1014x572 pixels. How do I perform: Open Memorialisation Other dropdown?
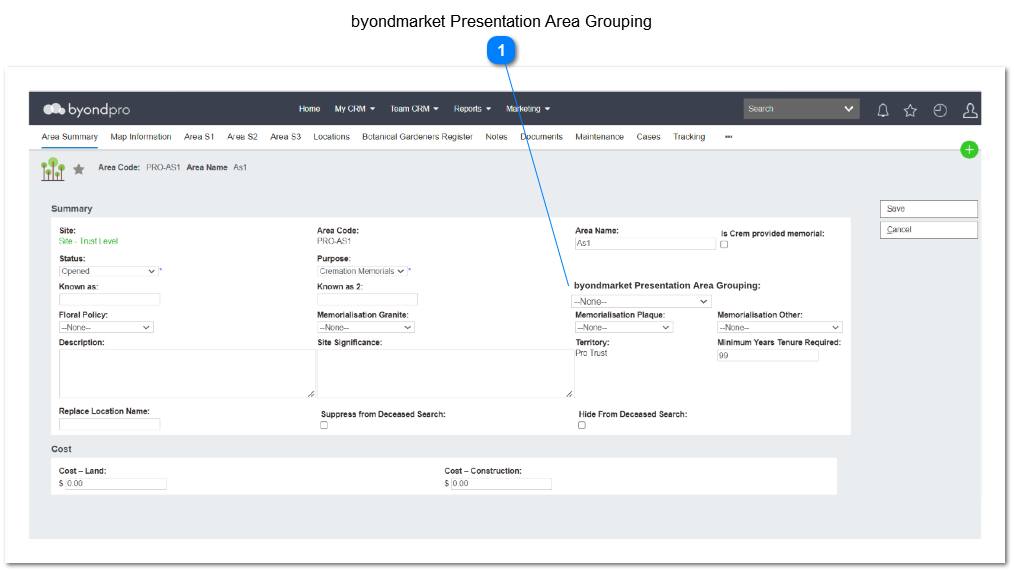coord(779,328)
